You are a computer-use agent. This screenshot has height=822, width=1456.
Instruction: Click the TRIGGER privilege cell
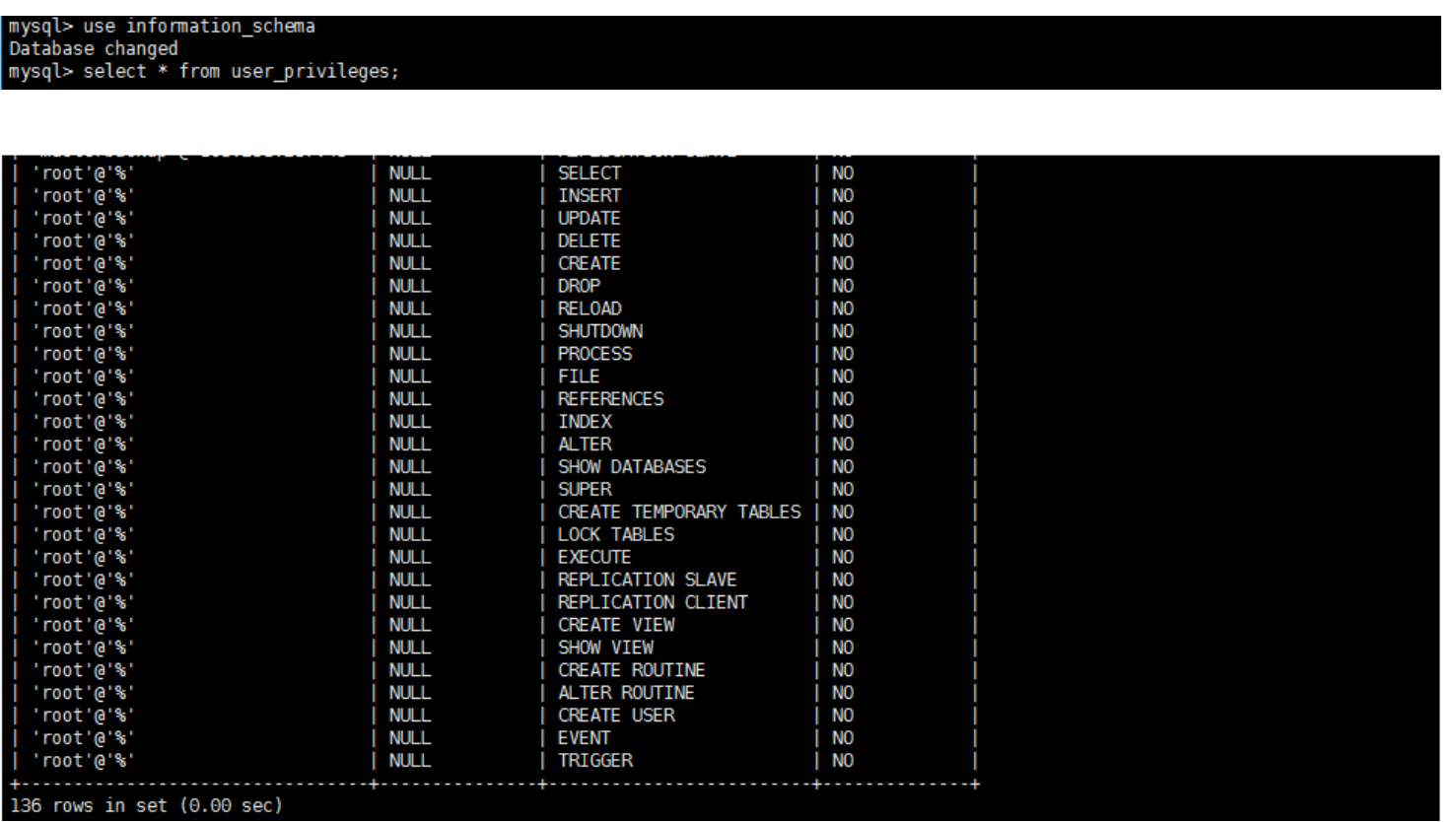pos(595,761)
